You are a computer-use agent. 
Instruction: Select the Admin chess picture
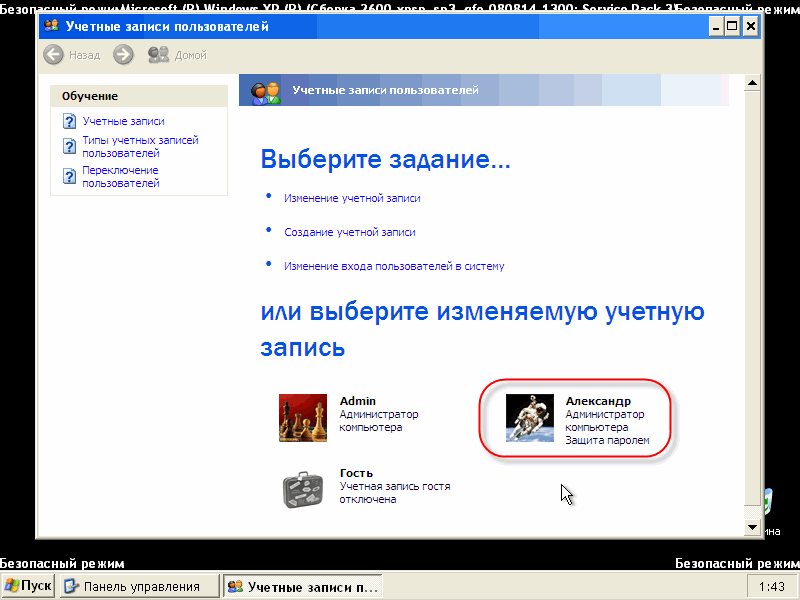[x=303, y=418]
